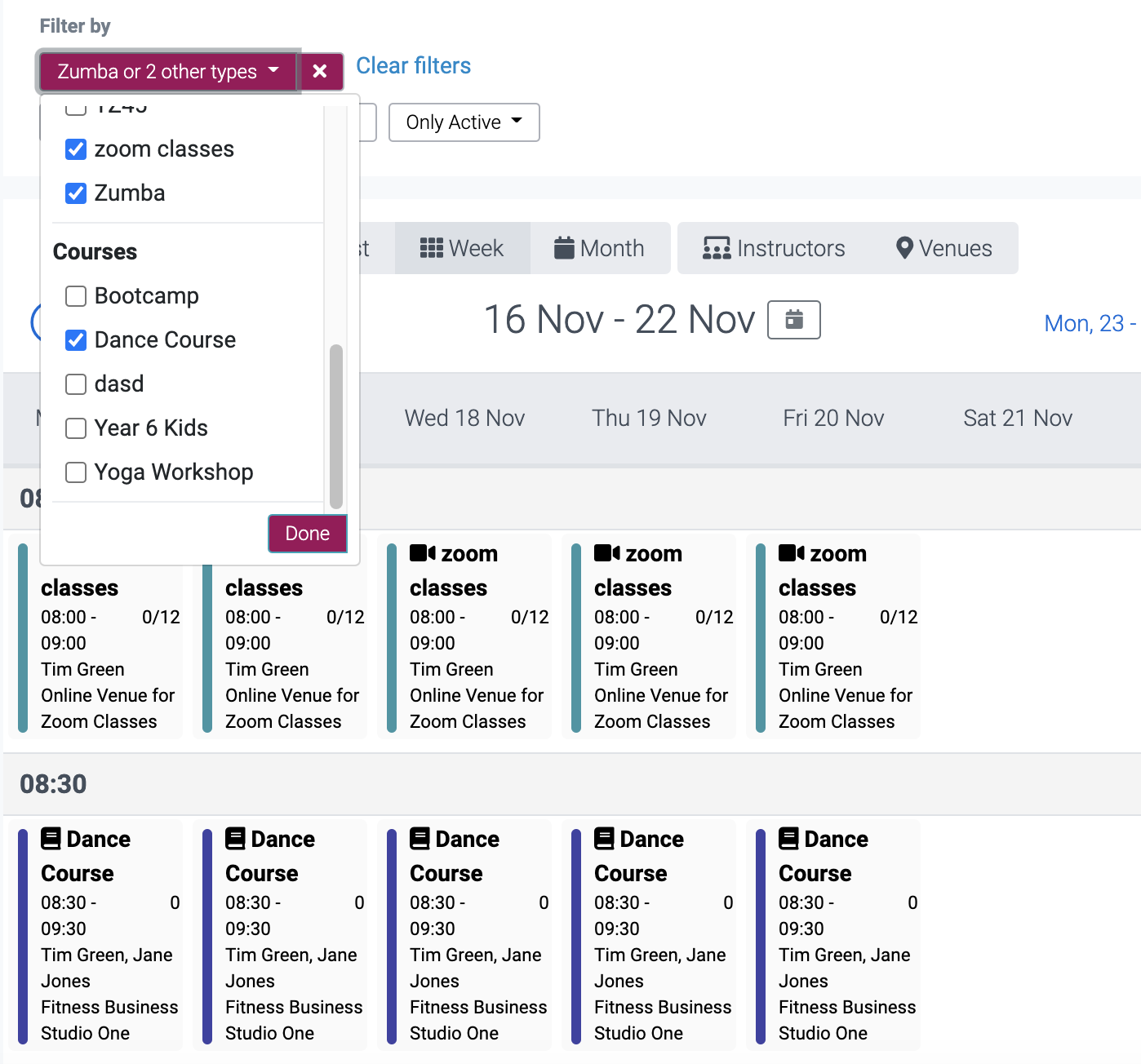Go to next week via Mon, 23 link

(x=1089, y=324)
